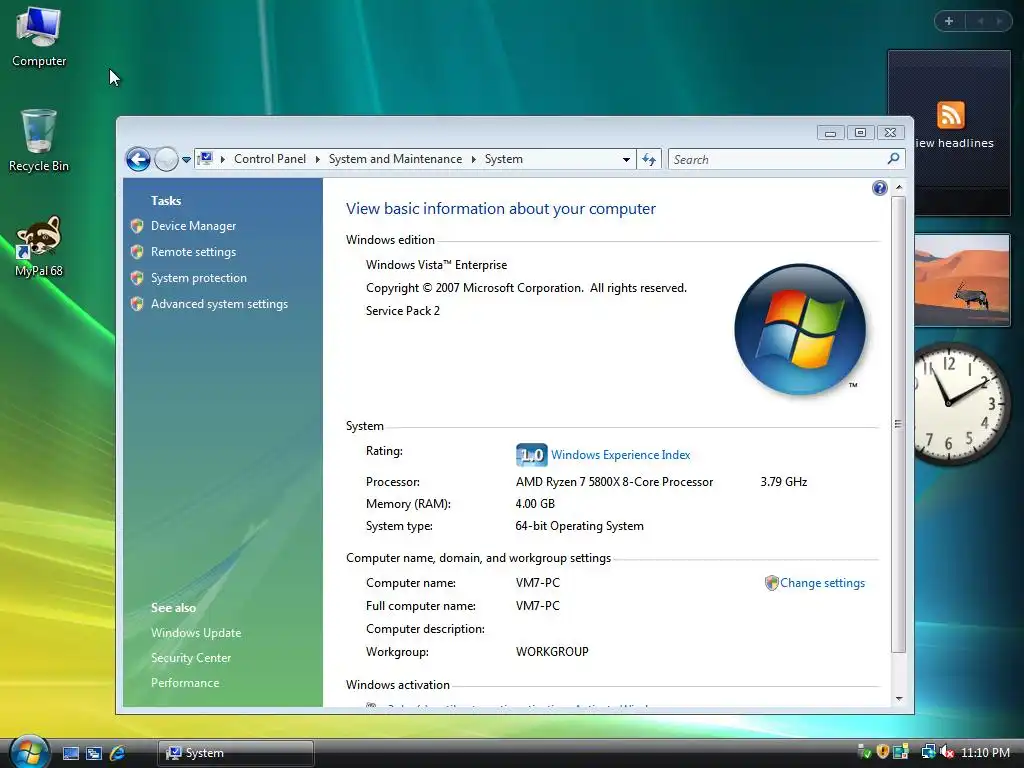Open Advanced system settings

tap(219, 304)
